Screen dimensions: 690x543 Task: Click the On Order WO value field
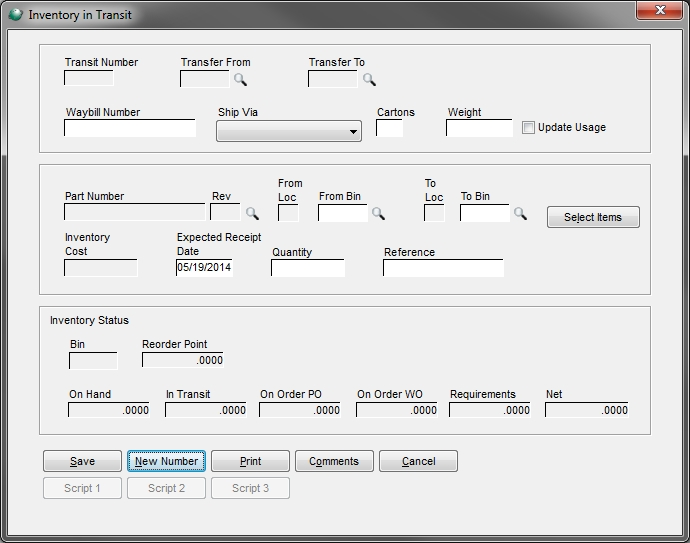(x=397, y=410)
